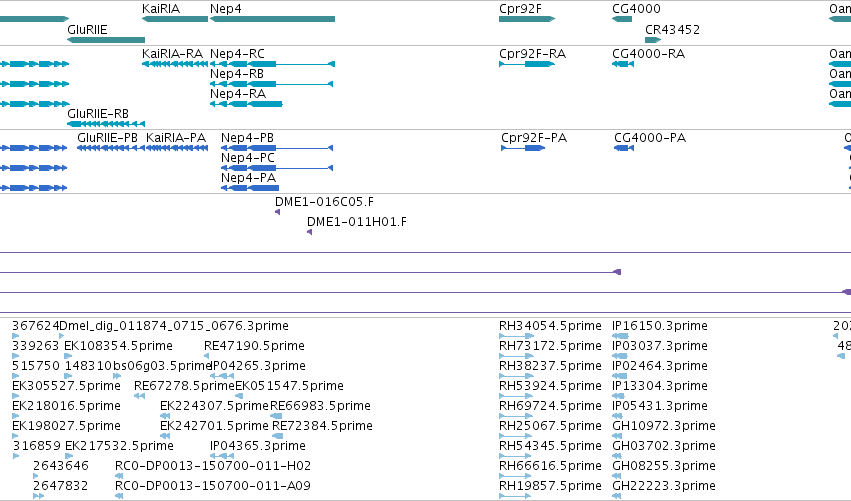Image resolution: width=851 pixels, height=501 pixels.
Task: Click the GH08255.3prime EST label
Action: [x=664, y=466]
